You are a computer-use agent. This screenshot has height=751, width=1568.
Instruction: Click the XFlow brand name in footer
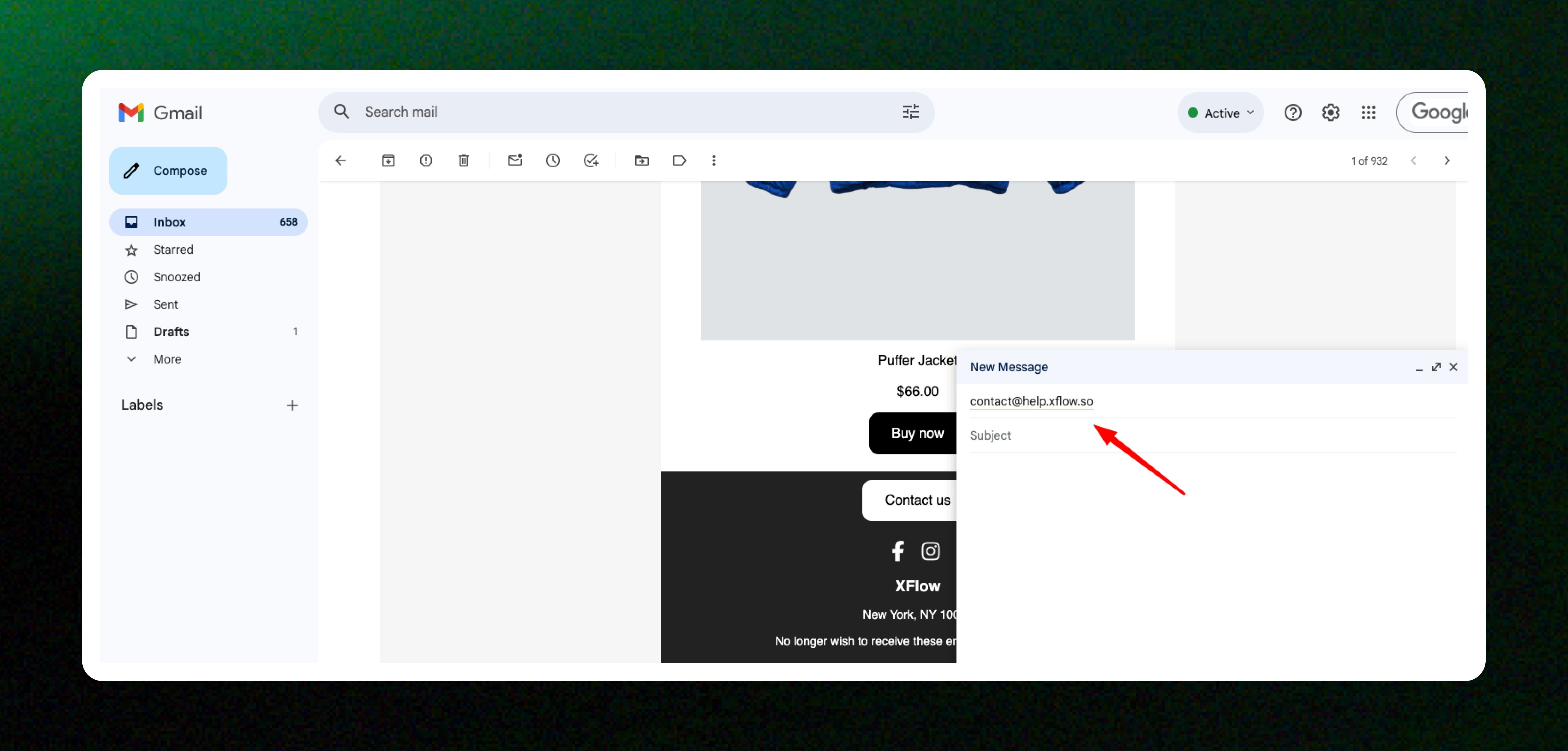[917, 586]
